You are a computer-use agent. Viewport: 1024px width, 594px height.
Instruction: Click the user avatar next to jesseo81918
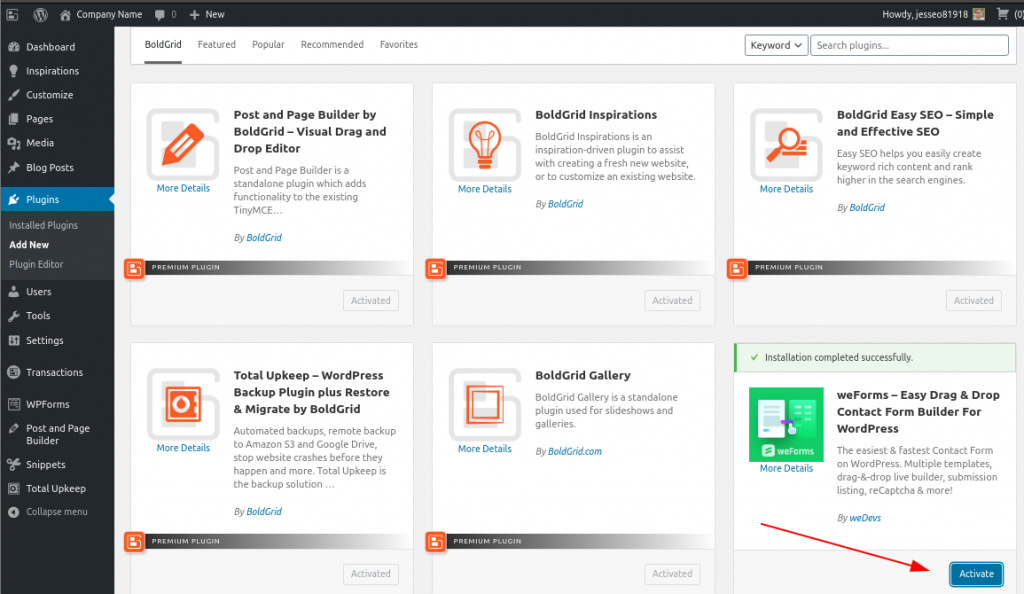pos(978,14)
